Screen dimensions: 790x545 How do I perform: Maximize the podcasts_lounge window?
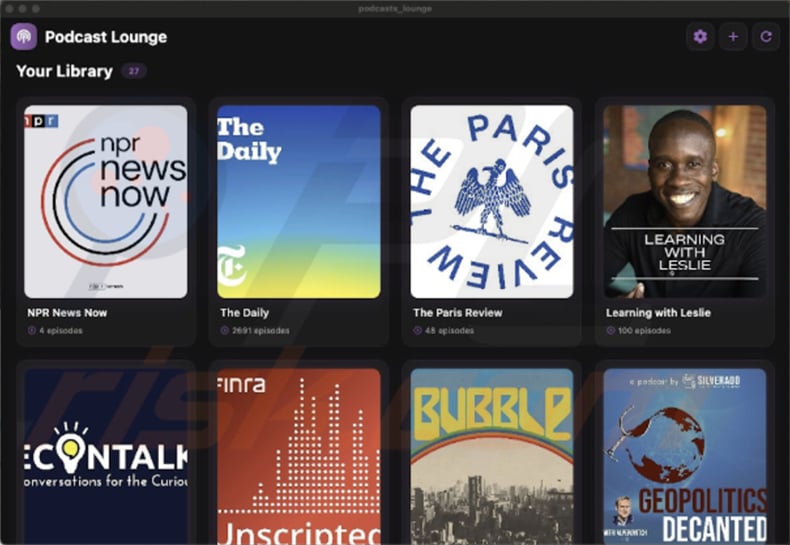point(35,9)
